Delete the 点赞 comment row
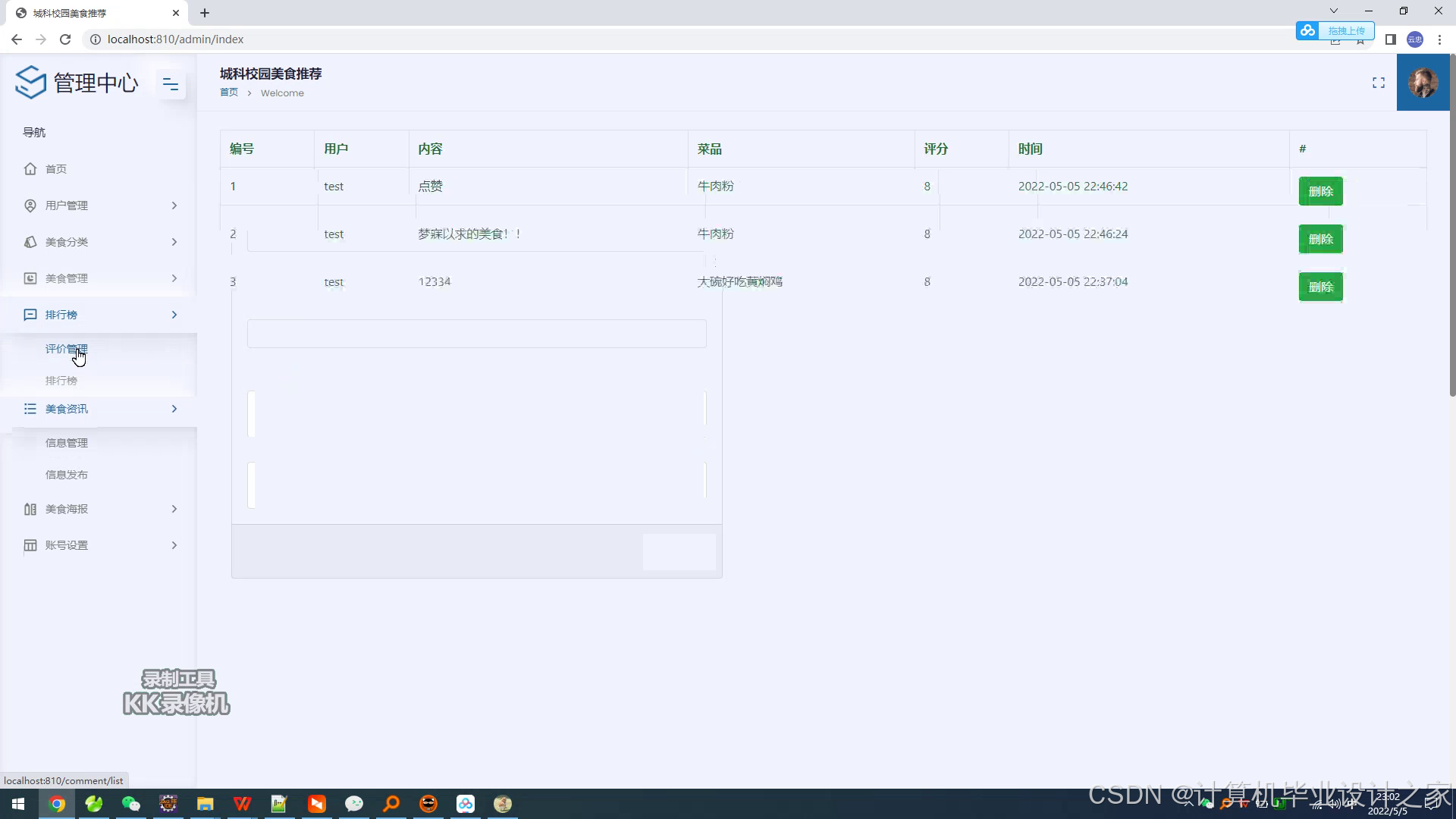1456x819 pixels. pyautogui.click(x=1320, y=191)
